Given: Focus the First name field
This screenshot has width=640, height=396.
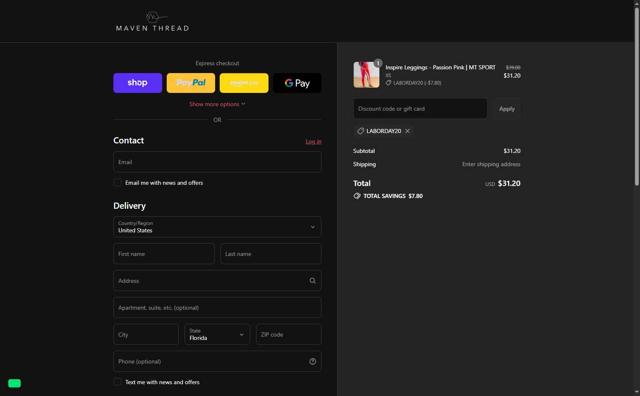Looking at the screenshot, I should point(164,254).
